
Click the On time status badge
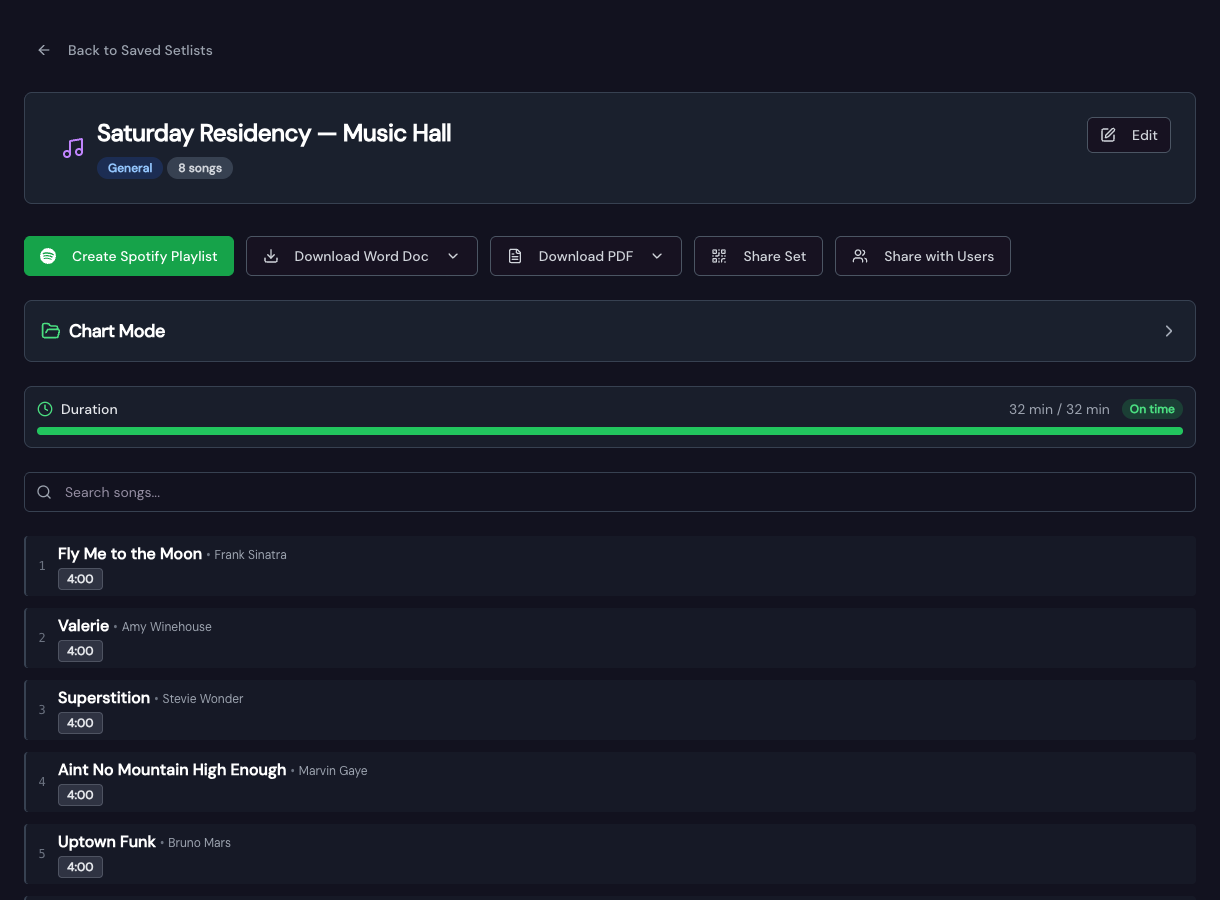(1152, 409)
